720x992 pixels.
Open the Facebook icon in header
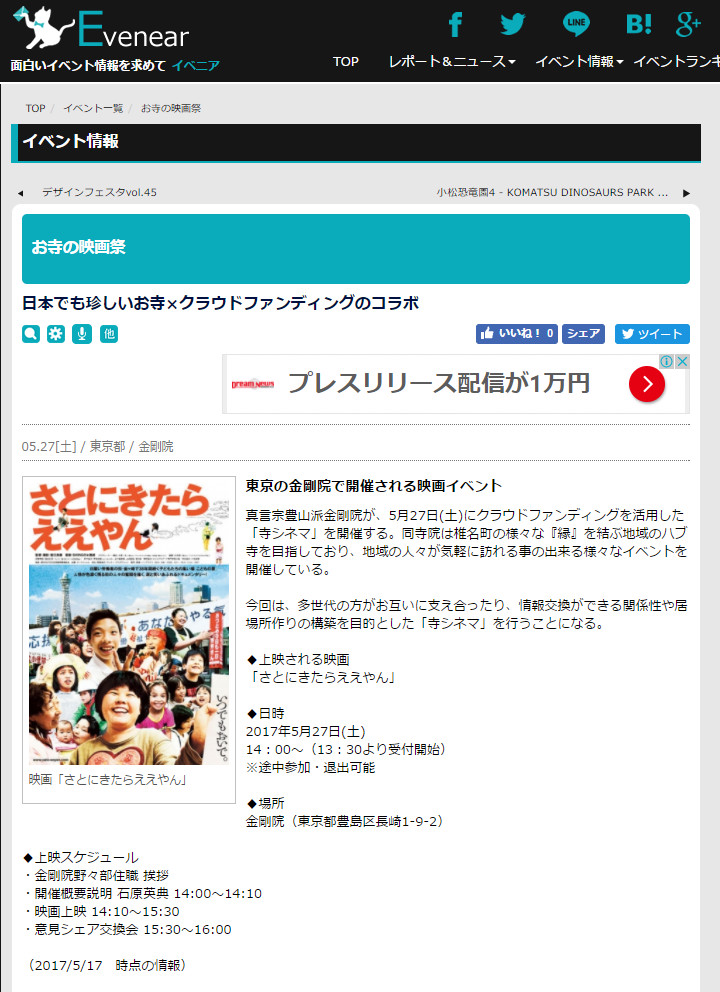[455, 25]
